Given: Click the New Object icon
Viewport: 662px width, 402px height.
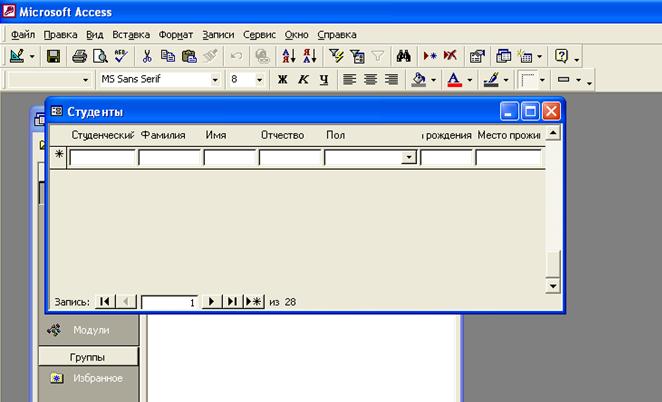Looking at the screenshot, I should pos(525,56).
